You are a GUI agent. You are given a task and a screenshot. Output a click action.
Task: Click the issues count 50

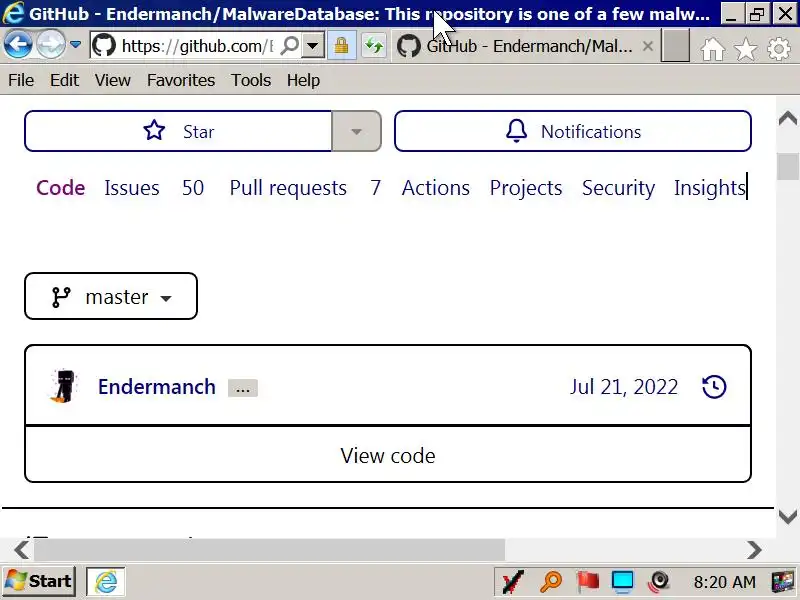(193, 188)
